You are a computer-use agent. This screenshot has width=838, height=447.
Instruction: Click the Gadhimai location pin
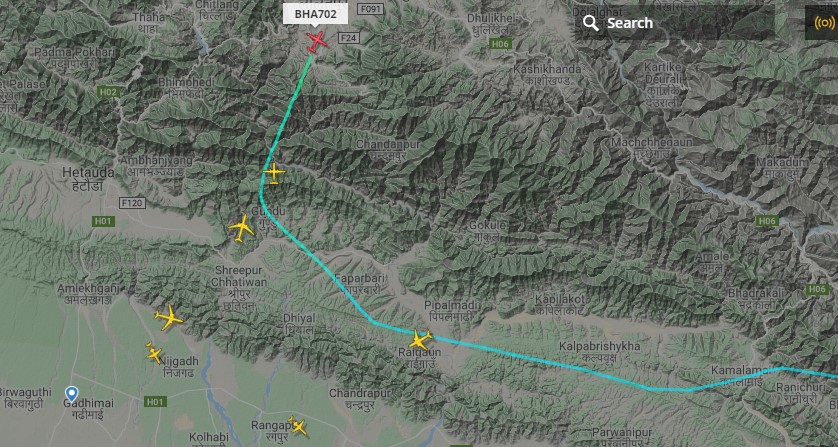72,394
